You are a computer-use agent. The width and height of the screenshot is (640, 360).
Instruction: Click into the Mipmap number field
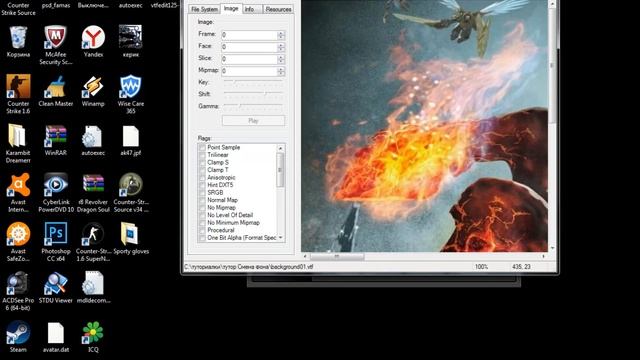click(x=249, y=71)
